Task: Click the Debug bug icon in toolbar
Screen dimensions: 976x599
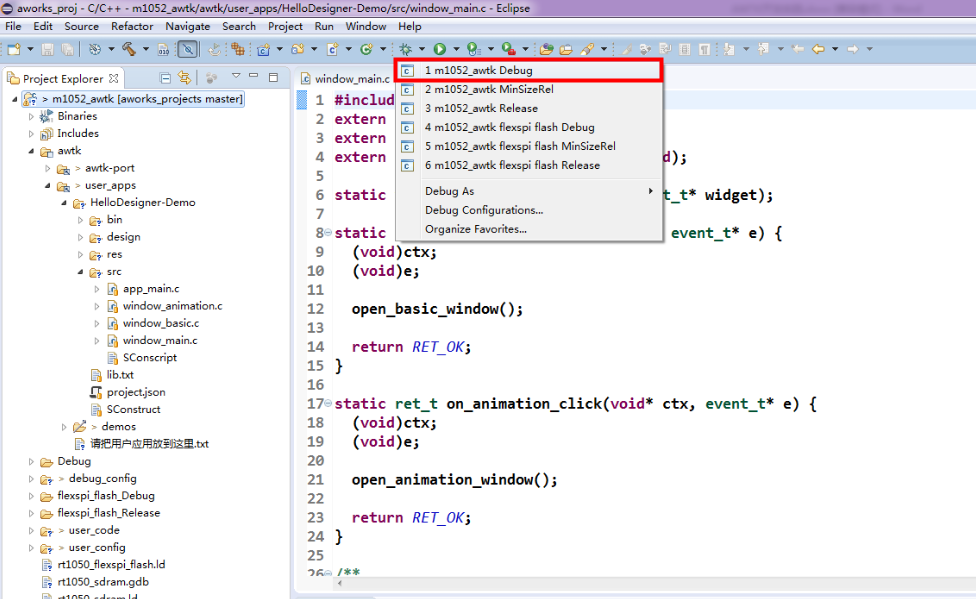Action: tap(405, 48)
